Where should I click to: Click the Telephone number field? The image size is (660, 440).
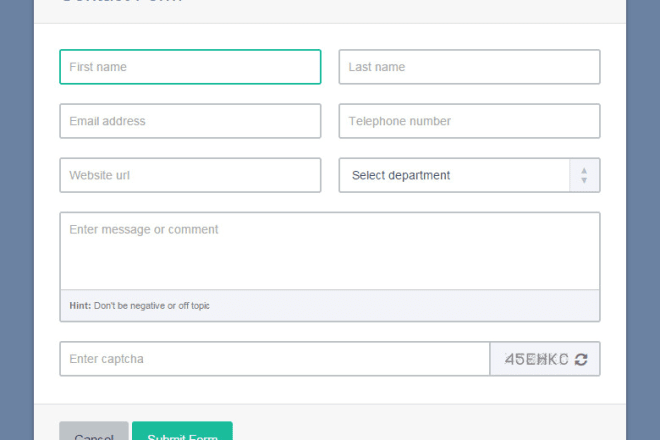point(469,121)
